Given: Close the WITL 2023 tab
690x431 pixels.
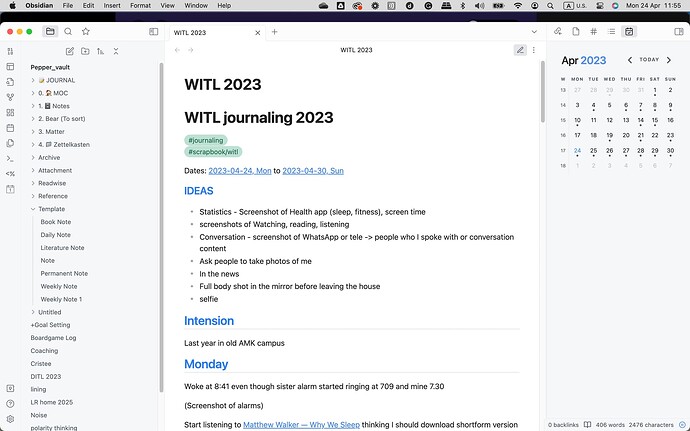Looking at the screenshot, I should (x=258, y=33).
